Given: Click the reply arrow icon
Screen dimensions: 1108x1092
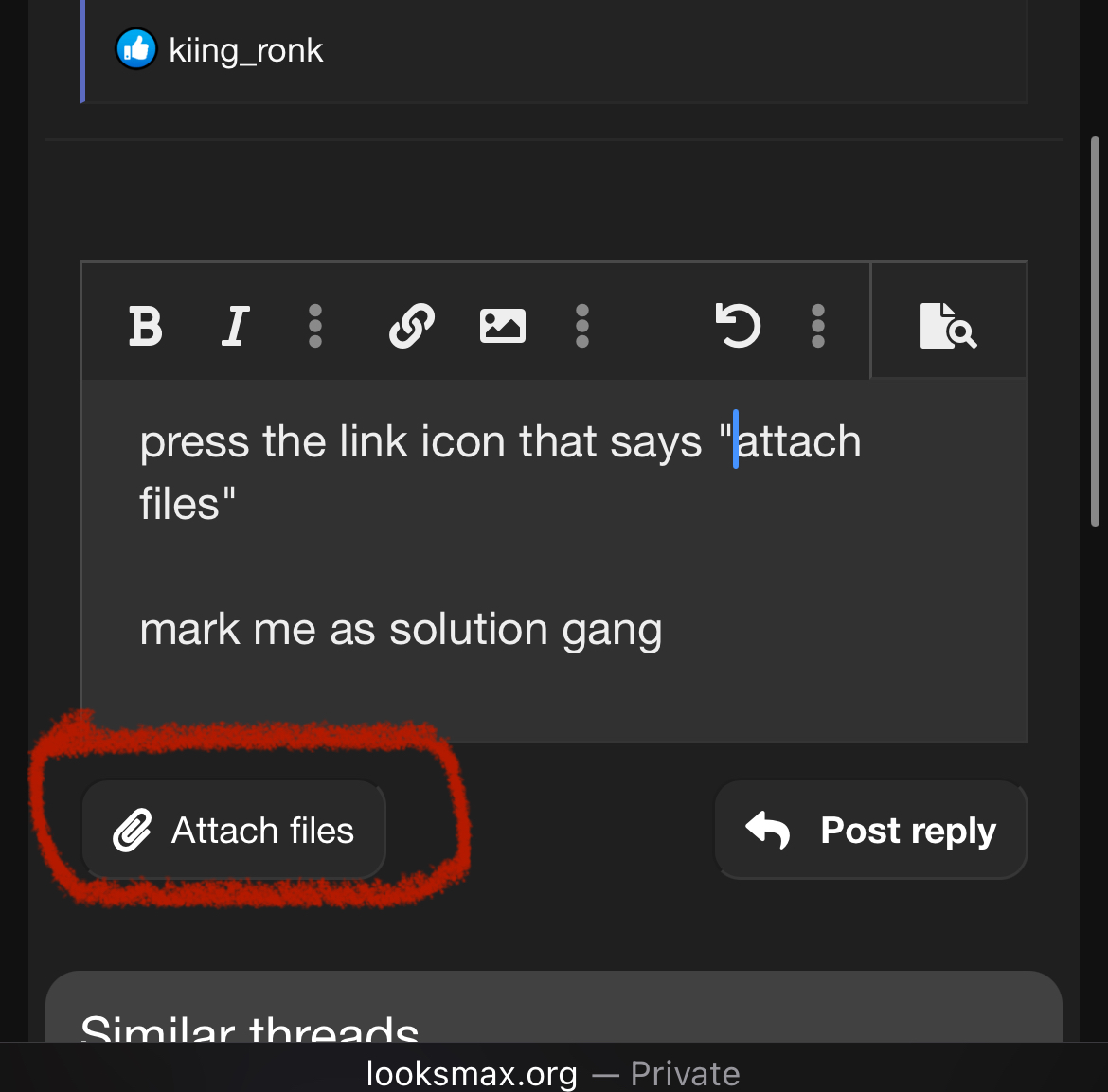Looking at the screenshot, I should [x=767, y=830].
